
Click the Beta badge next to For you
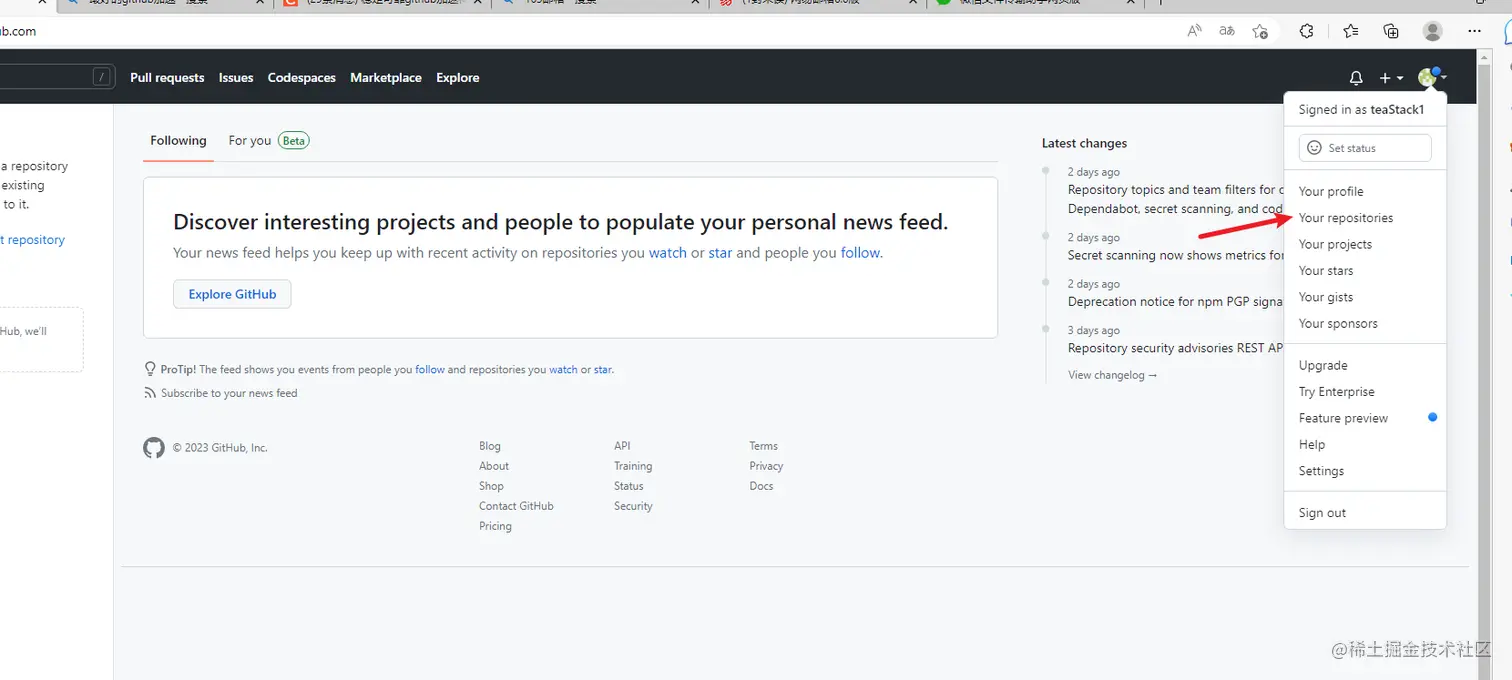pos(293,141)
